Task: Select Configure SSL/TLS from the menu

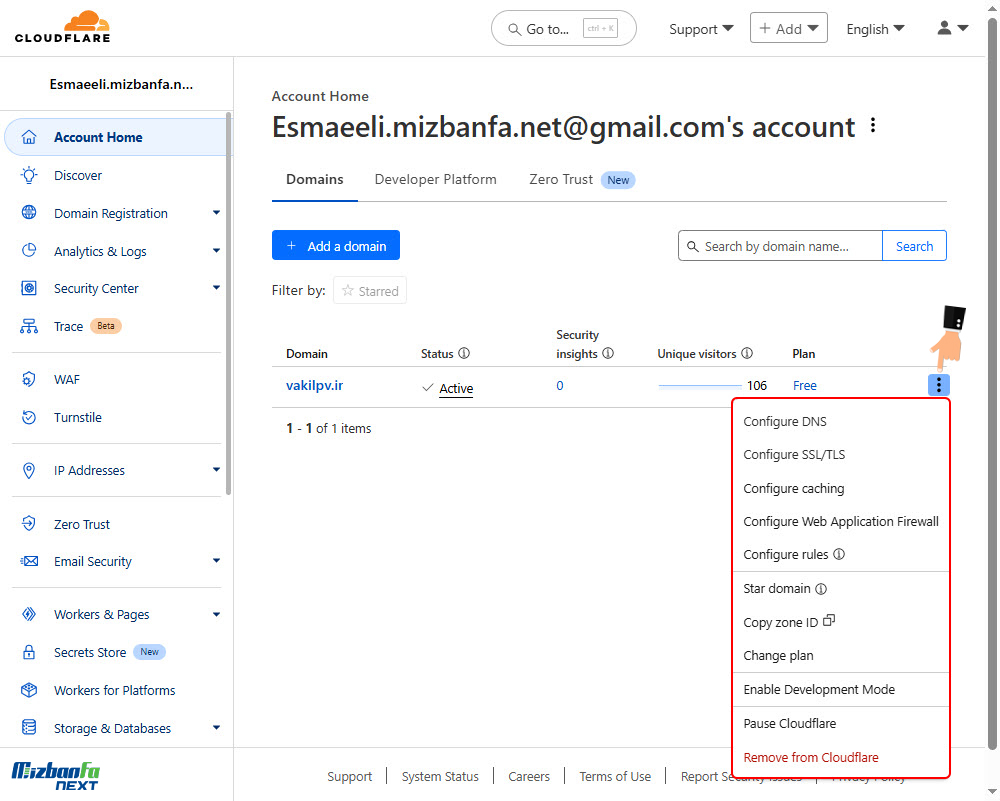Action: click(x=794, y=455)
